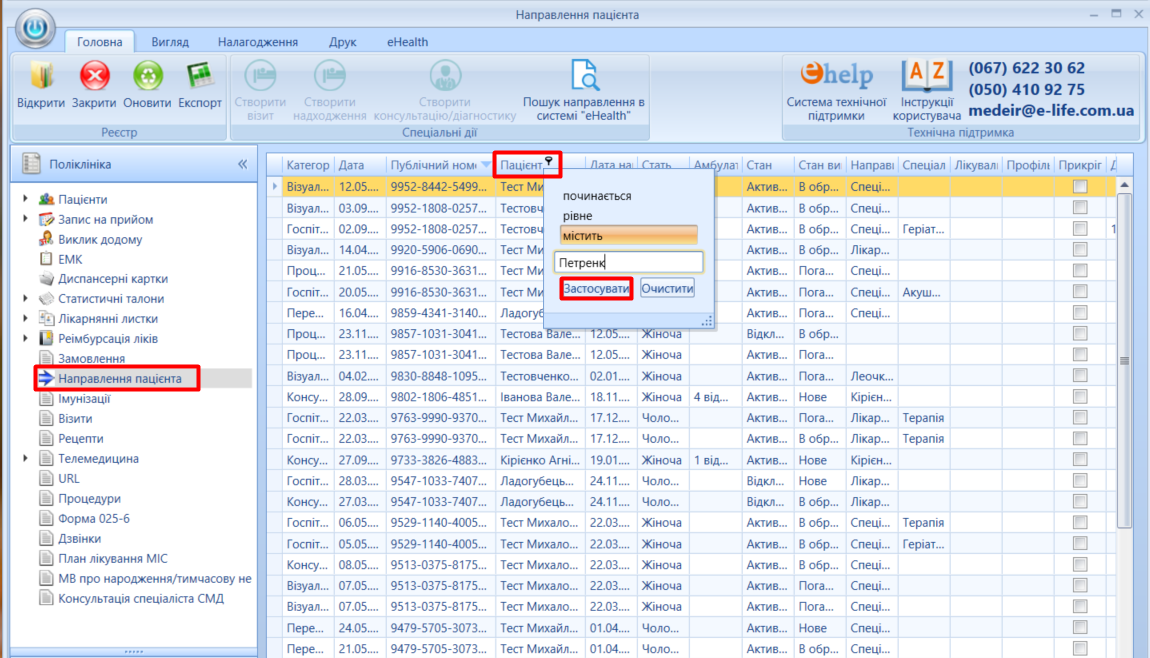Open Запис на прийом tree item
1150x658 pixels.
(x=106, y=219)
